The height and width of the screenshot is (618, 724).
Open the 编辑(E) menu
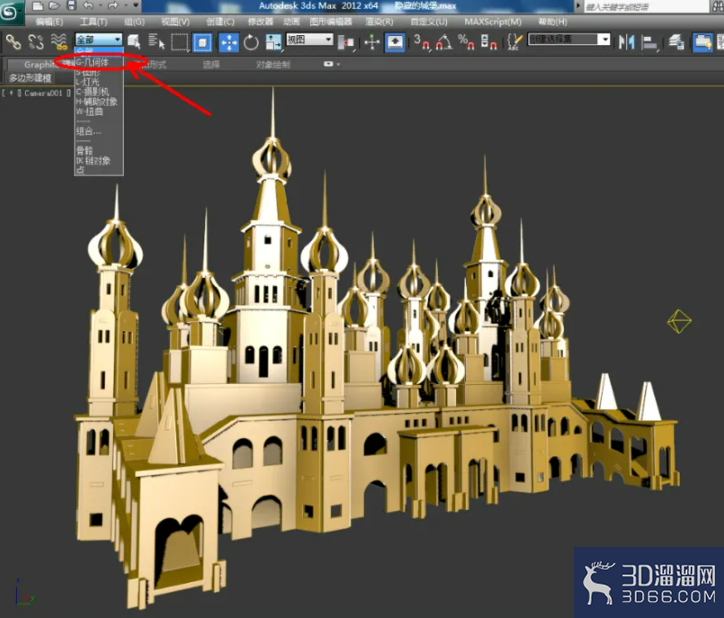click(x=49, y=22)
